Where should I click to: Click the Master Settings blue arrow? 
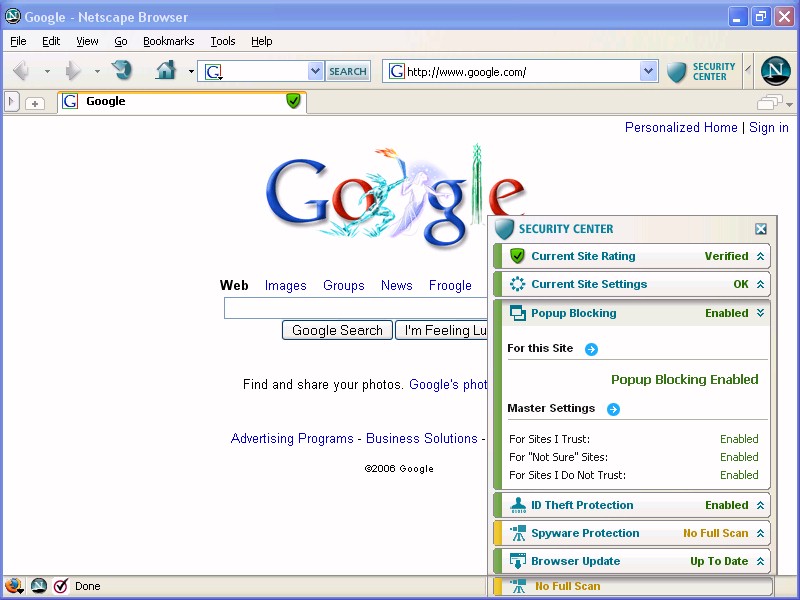[613, 409]
